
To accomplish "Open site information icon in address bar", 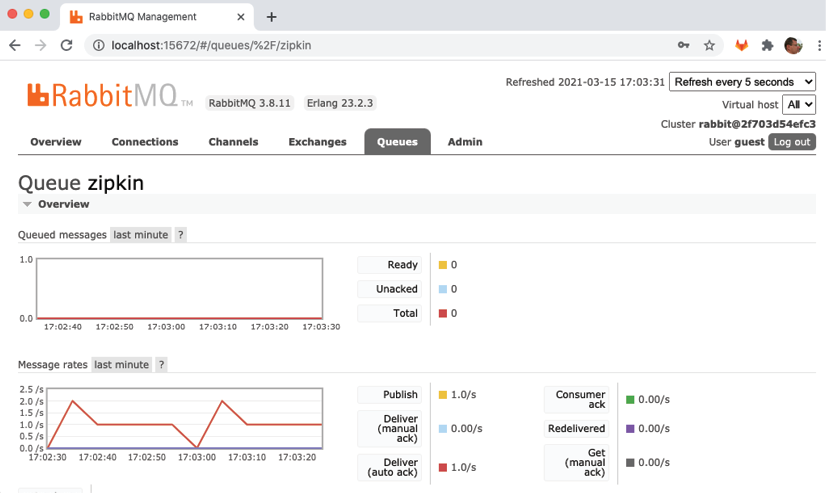I will (99, 45).
